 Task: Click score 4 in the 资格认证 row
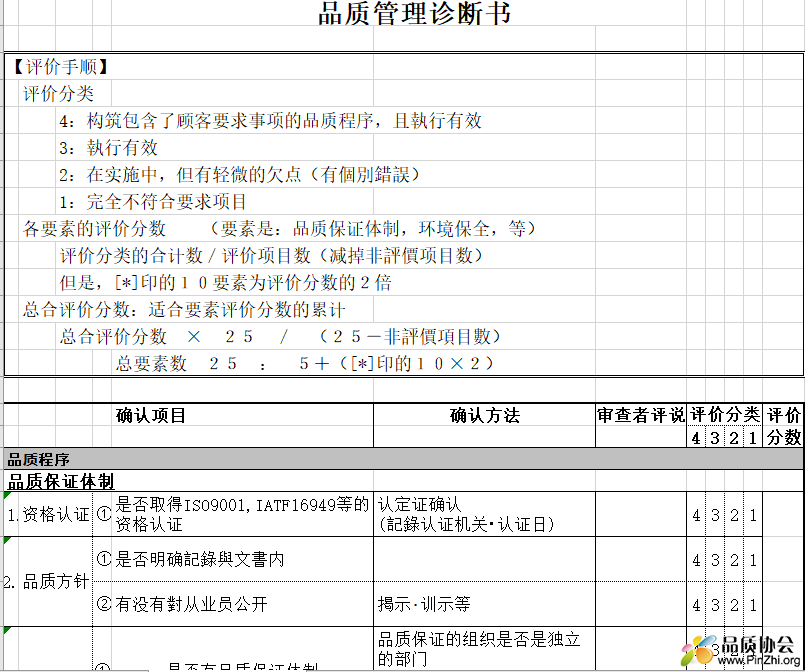click(696, 515)
